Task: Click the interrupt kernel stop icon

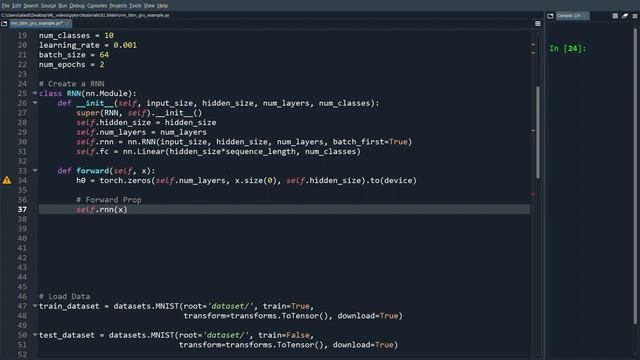Action: (615, 16)
